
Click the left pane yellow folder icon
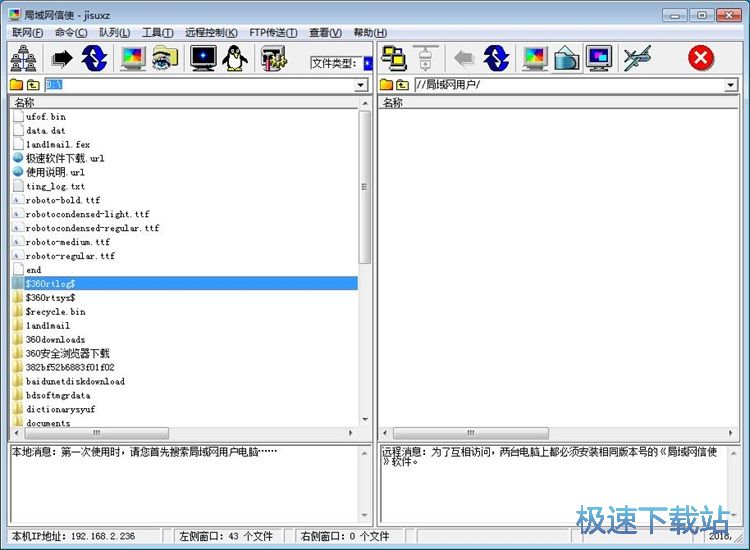click(x=16, y=85)
